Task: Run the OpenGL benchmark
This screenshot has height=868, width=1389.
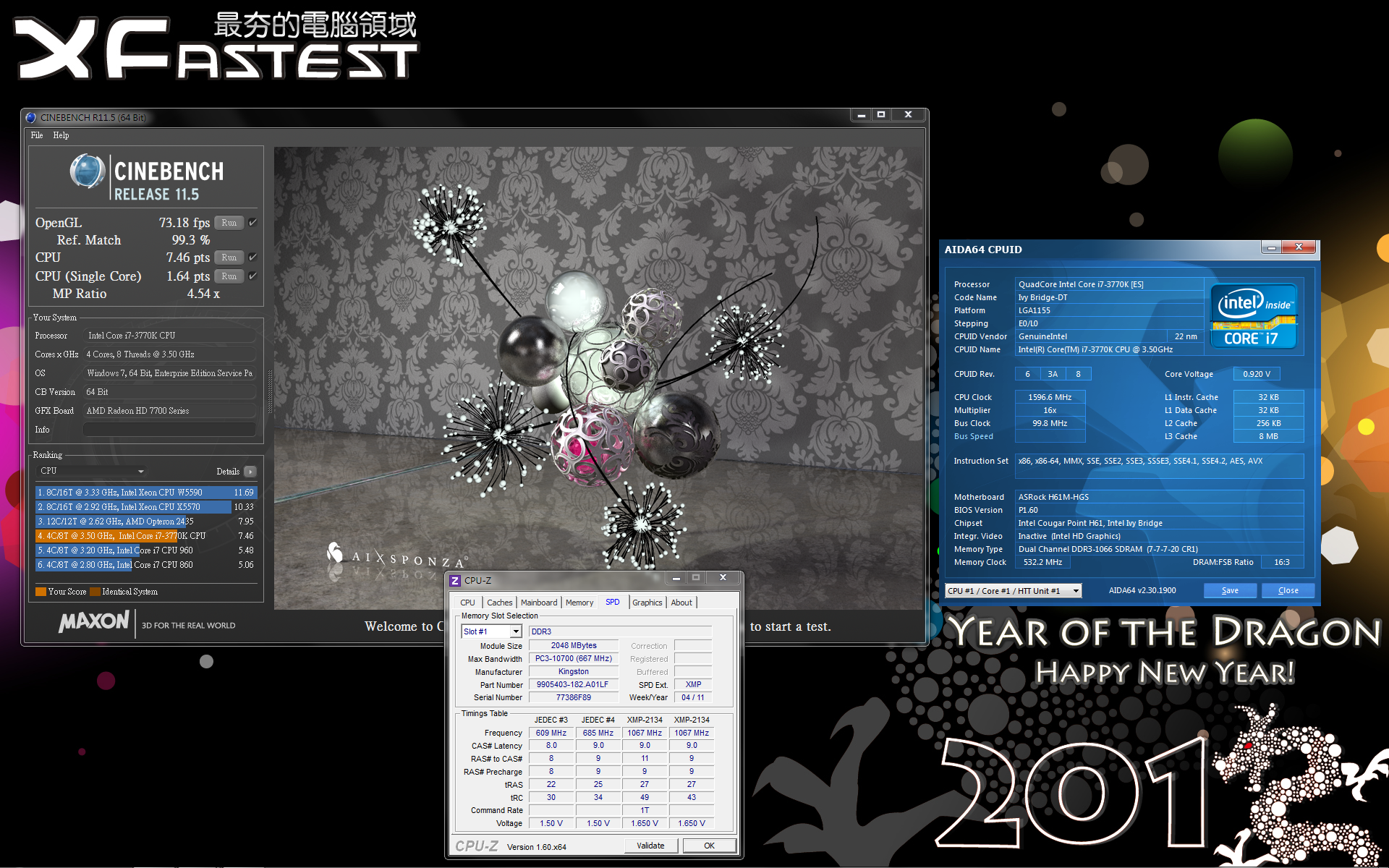Action: [x=229, y=223]
